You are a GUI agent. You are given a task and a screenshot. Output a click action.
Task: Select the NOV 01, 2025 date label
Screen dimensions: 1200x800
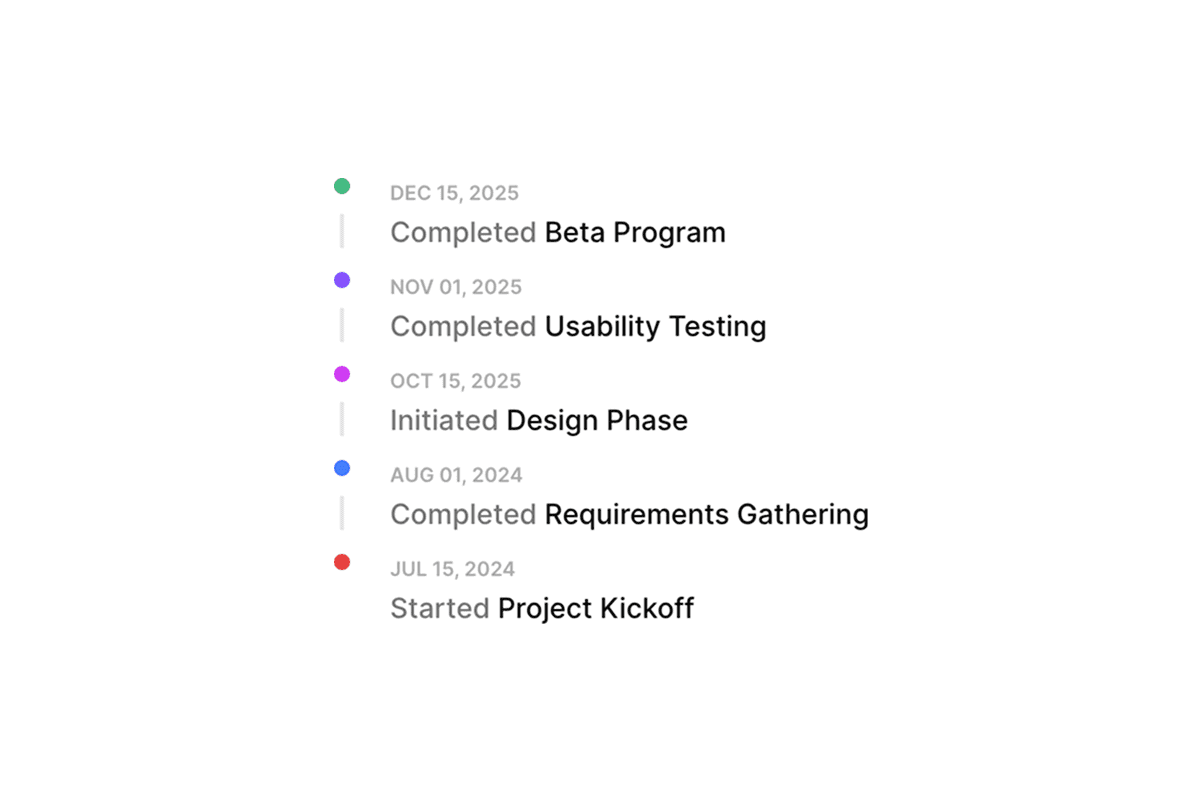[x=456, y=287]
